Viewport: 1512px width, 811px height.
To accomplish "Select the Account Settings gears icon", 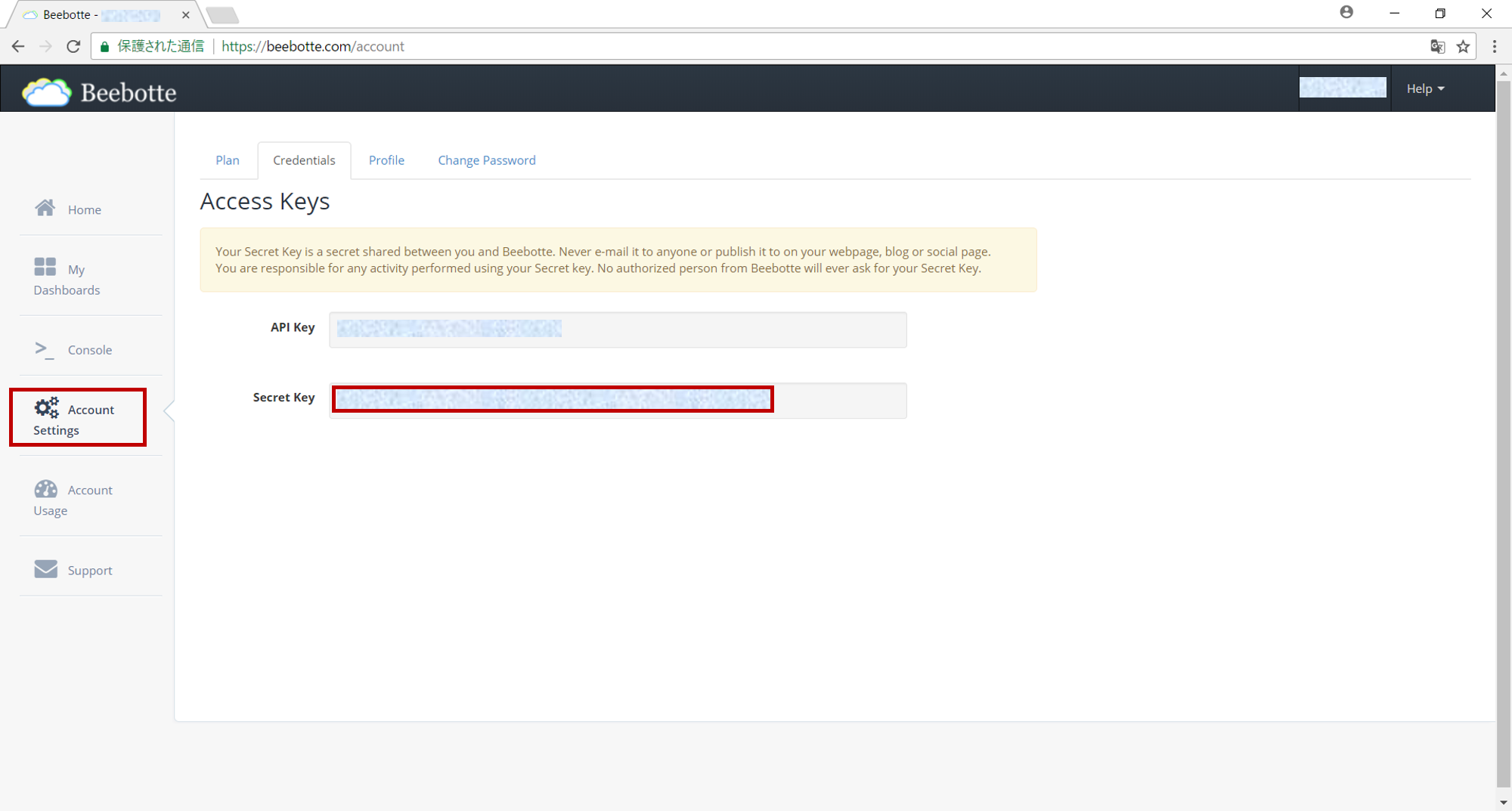I will point(46,408).
